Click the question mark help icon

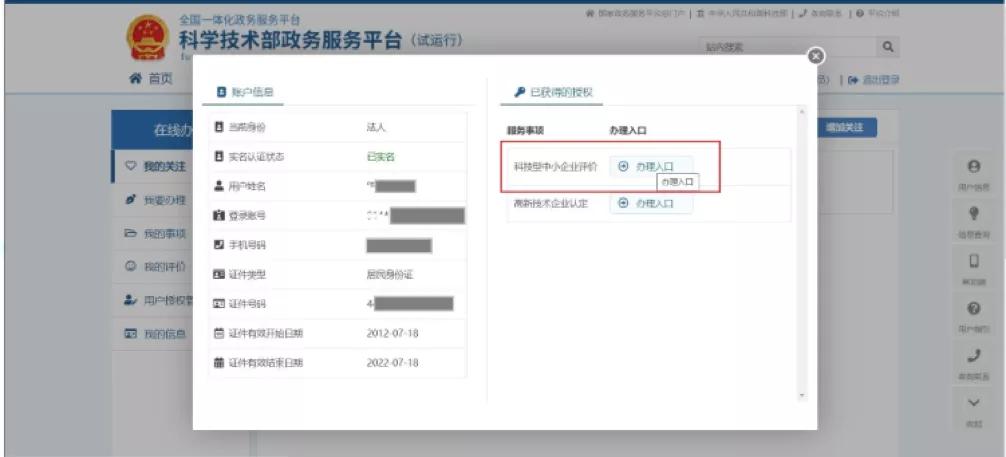click(x=973, y=310)
